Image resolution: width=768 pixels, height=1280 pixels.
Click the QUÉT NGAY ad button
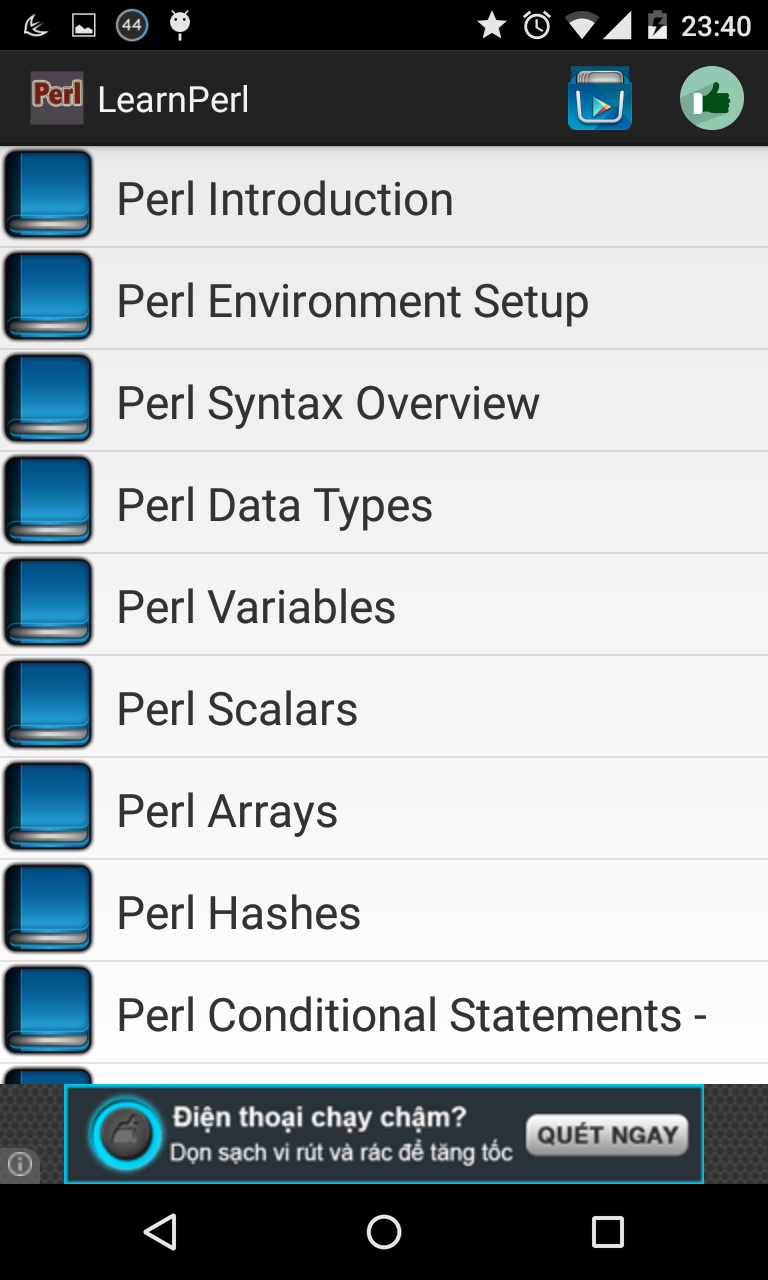pyautogui.click(x=607, y=1135)
